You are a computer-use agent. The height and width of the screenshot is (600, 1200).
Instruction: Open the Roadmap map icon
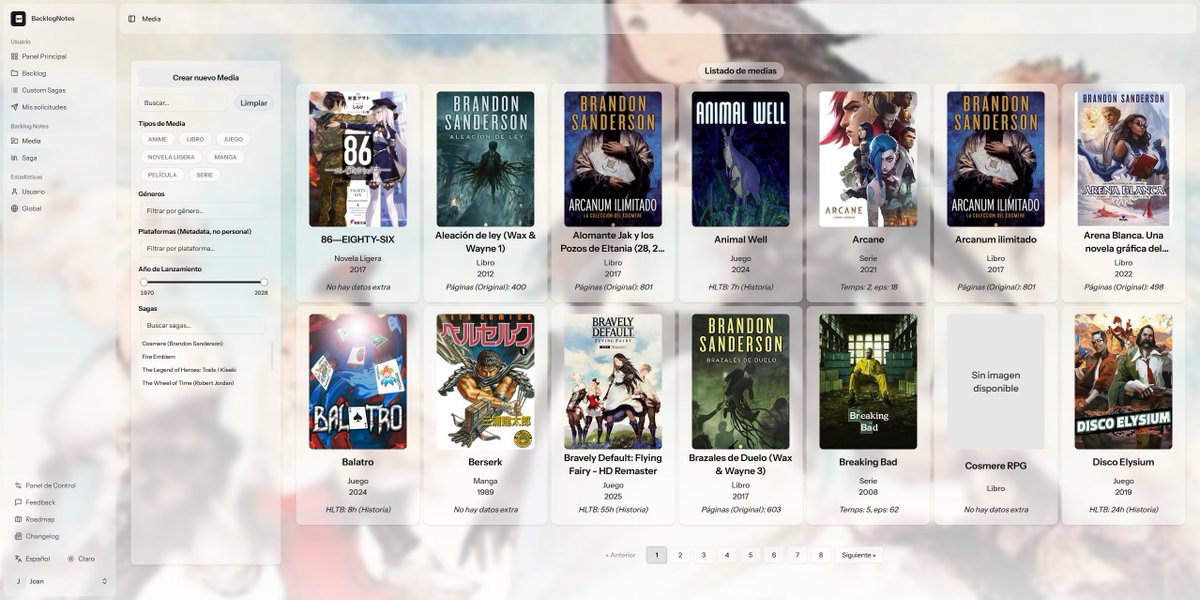tap(18, 520)
